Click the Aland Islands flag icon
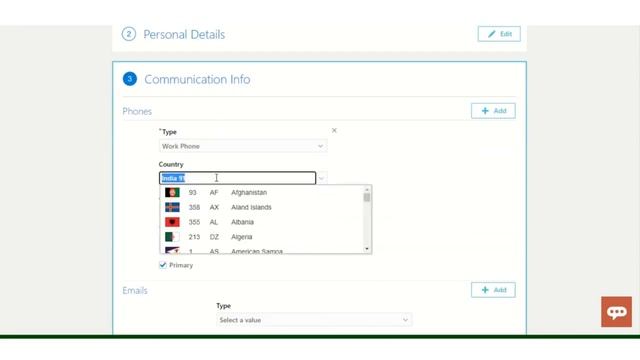This screenshot has height=360, width=640. pos(172,207)
